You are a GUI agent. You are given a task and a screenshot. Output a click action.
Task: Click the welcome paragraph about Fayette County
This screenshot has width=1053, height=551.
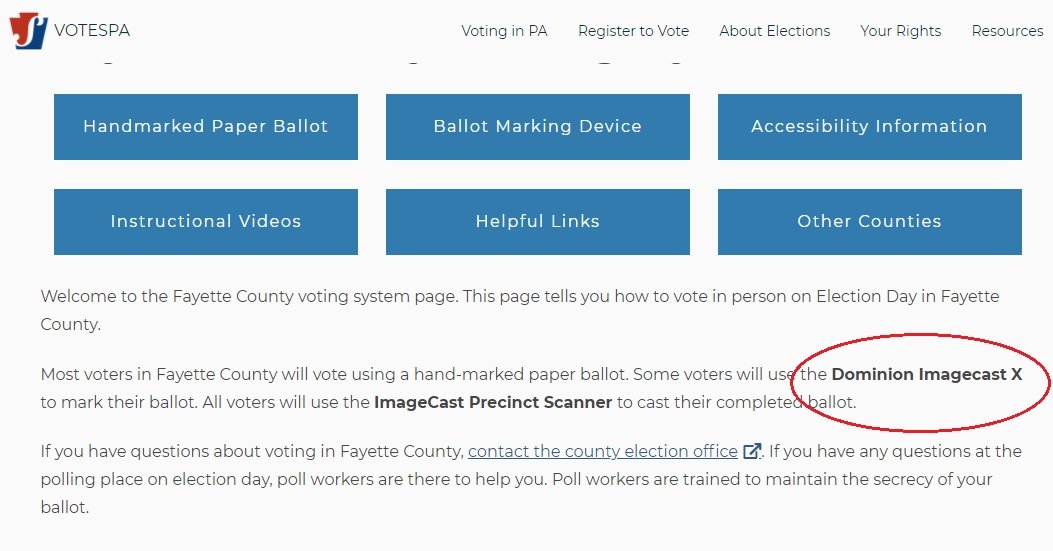pos(520,310)
